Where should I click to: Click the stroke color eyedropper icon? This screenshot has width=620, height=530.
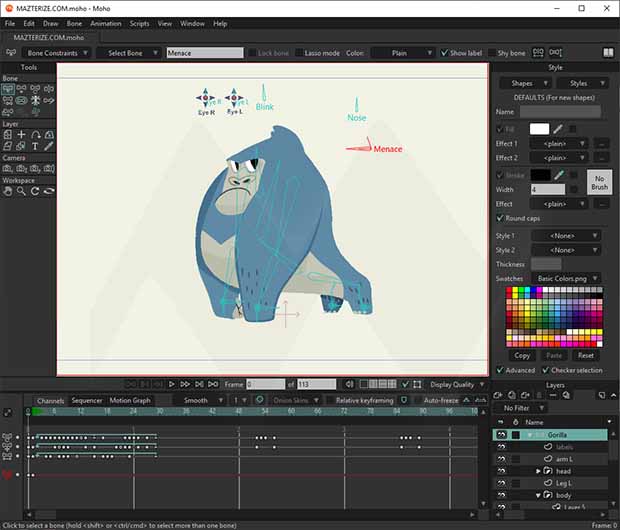coord(558,174)
